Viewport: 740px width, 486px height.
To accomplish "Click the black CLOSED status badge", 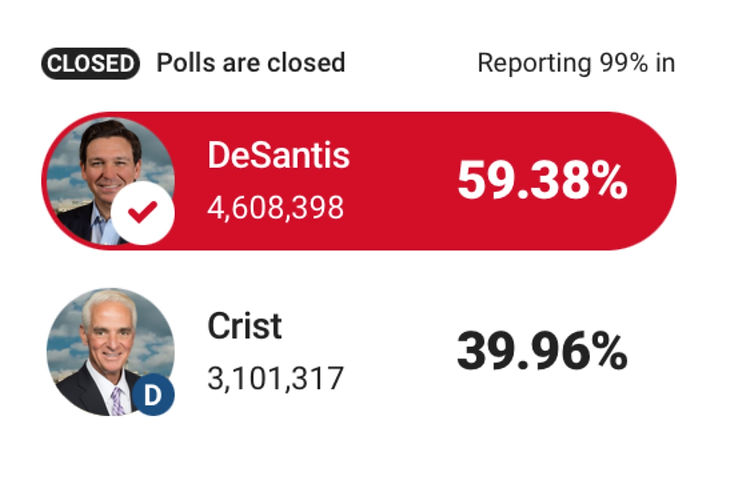I will point(91,63).
